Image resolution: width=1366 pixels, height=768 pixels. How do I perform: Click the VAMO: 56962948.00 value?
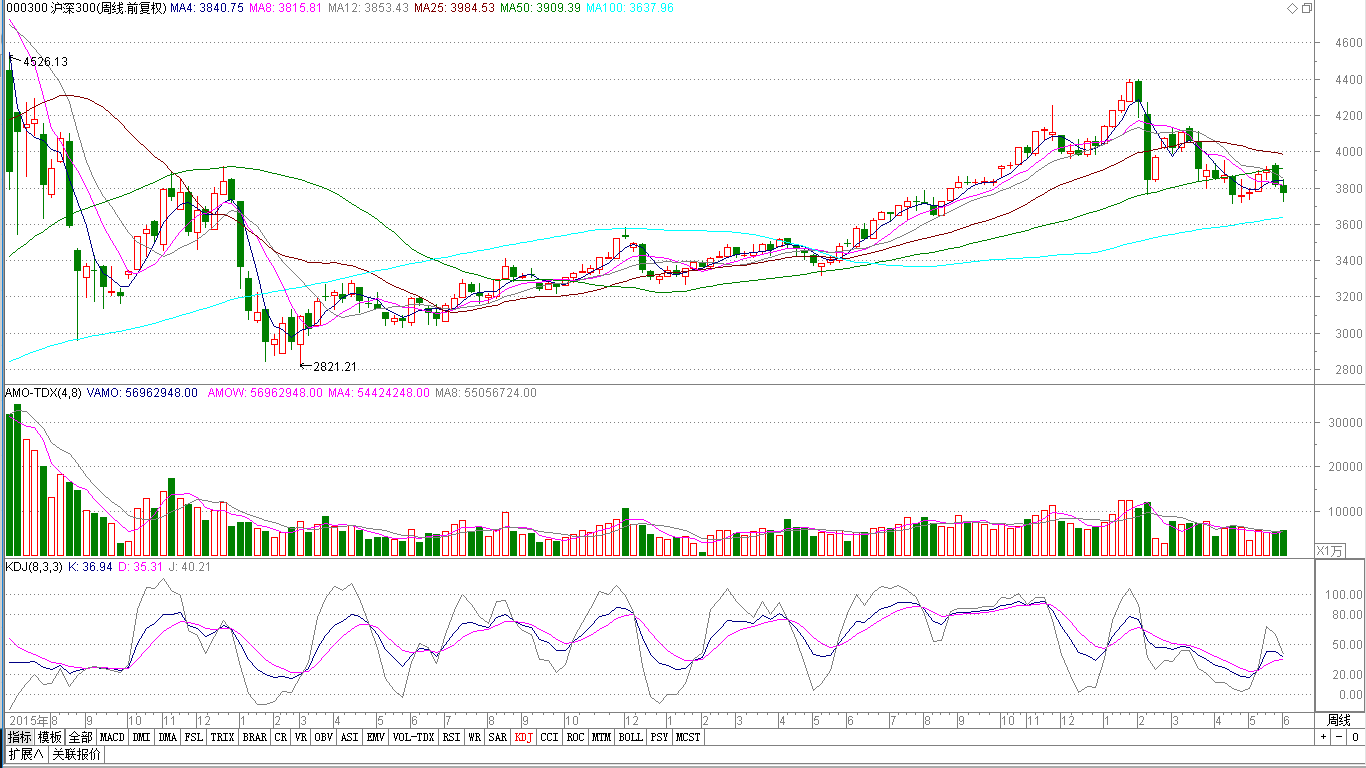click(141, 393)
